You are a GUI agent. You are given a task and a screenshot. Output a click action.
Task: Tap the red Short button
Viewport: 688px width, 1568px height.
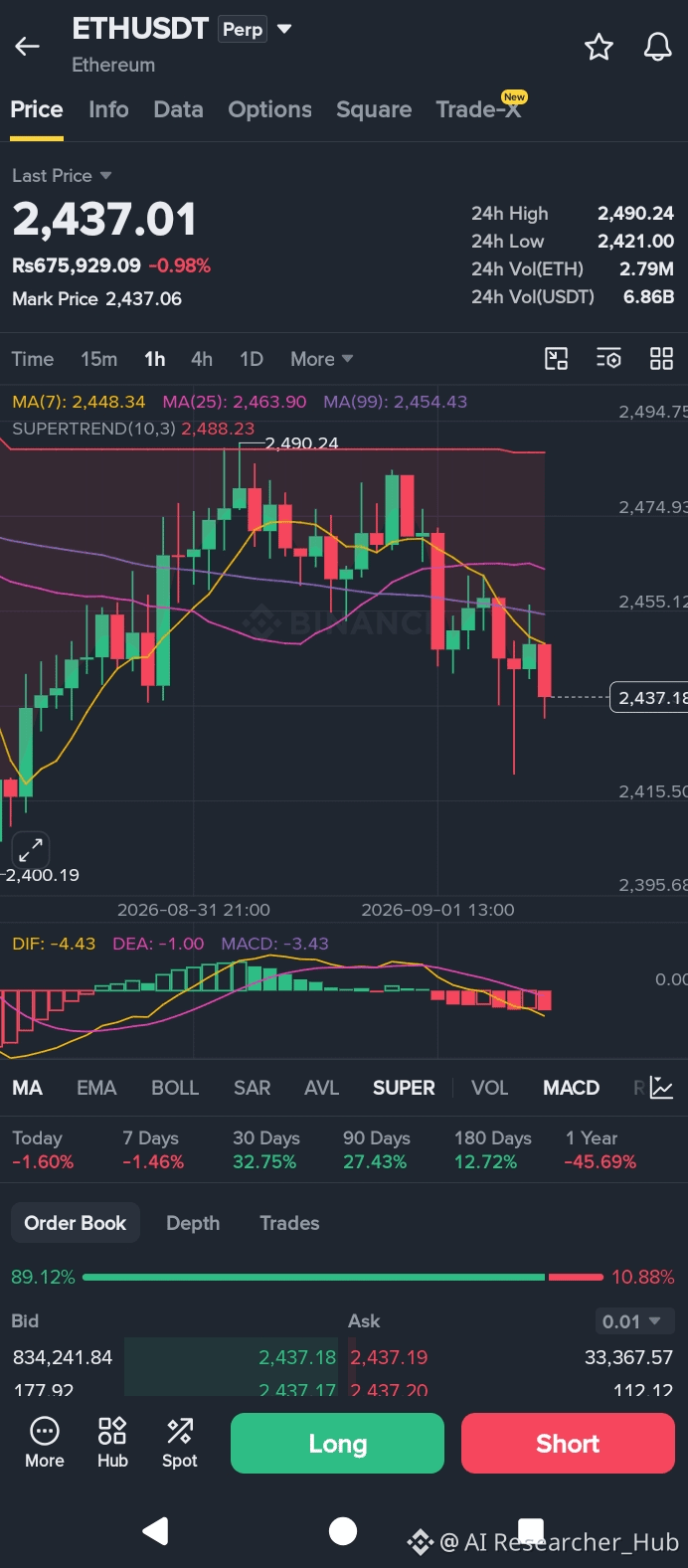coord(568,1444)
